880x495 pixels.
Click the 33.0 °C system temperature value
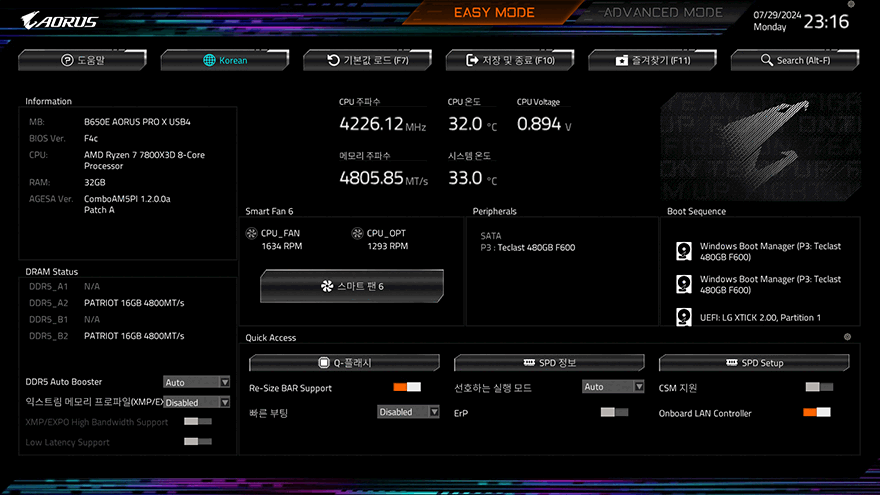[472, 178]
